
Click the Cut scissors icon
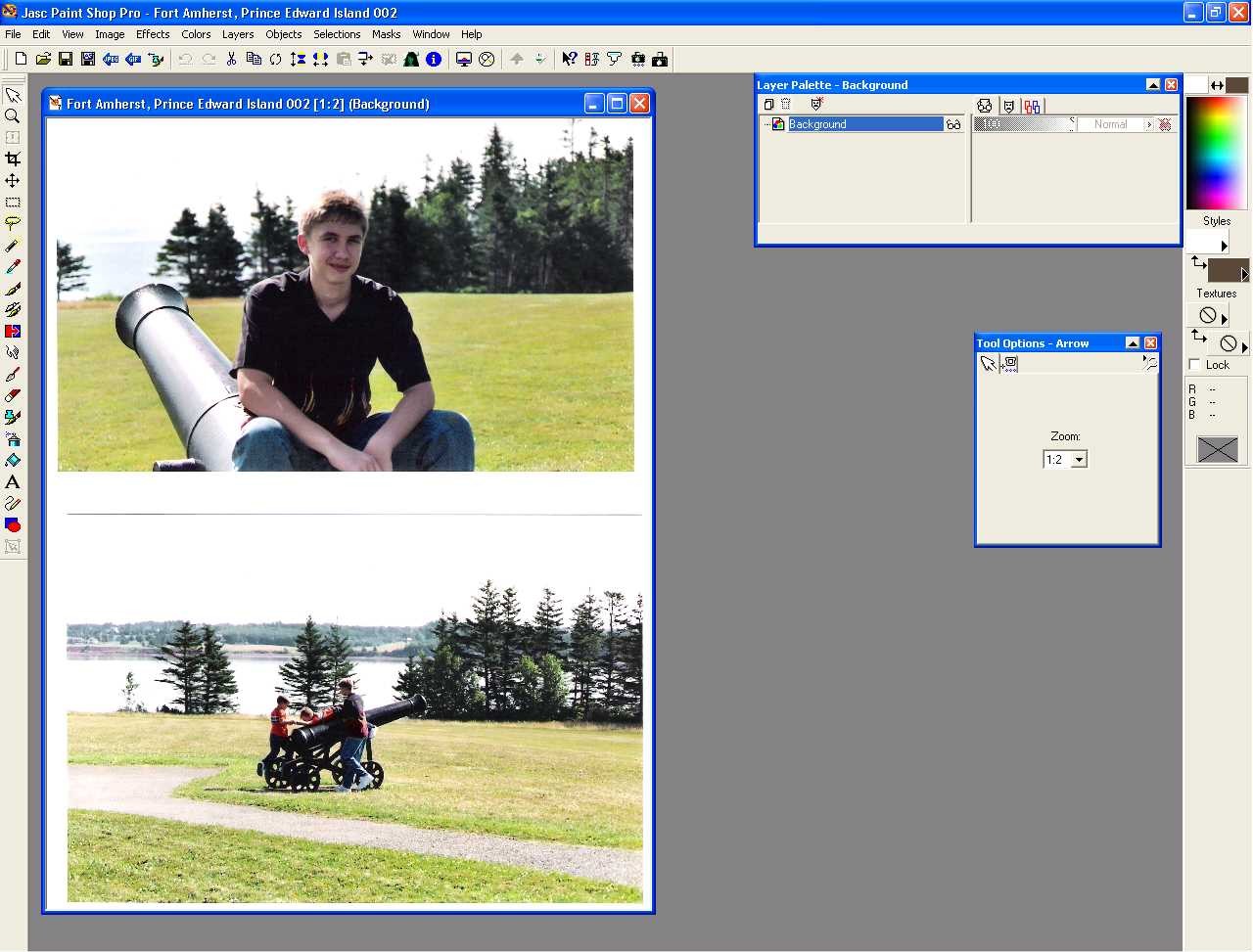[231, 60]
